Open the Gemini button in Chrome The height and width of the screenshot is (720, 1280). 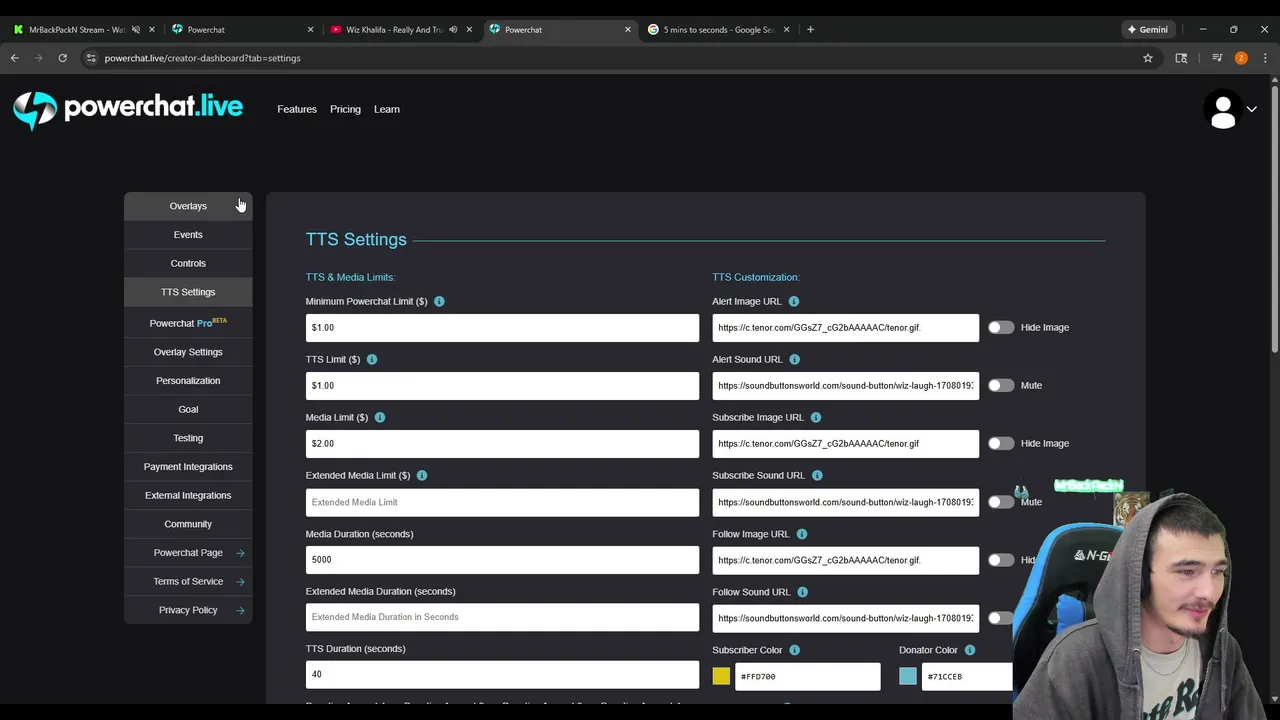click(x=1148, y=29)
